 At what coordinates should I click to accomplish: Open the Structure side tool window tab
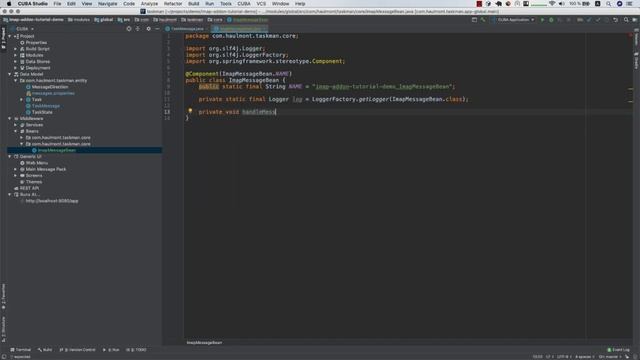point(3,329)
